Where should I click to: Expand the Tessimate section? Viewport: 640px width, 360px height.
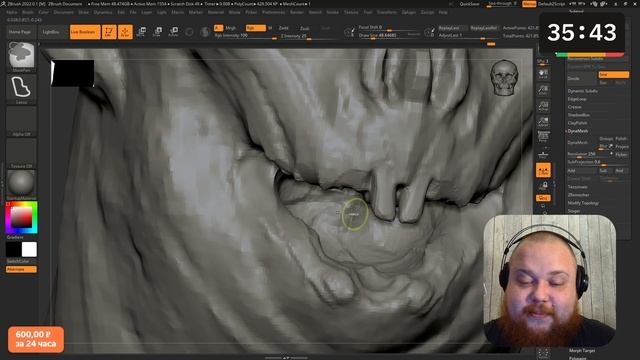(577, 187)
